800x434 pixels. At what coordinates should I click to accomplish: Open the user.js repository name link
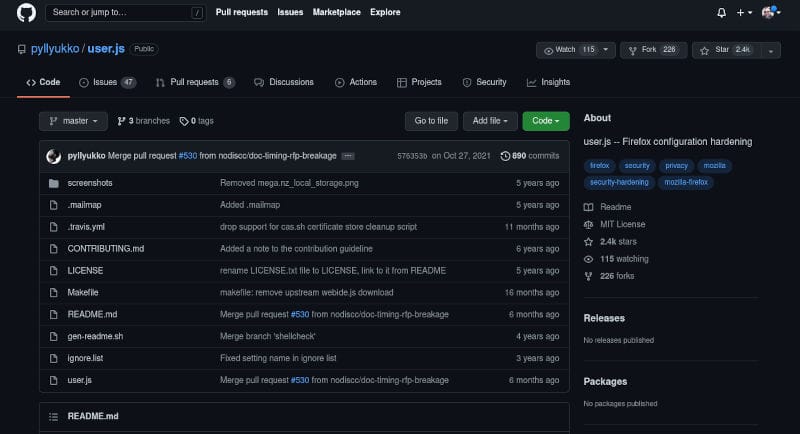click(x=106, y=49)
